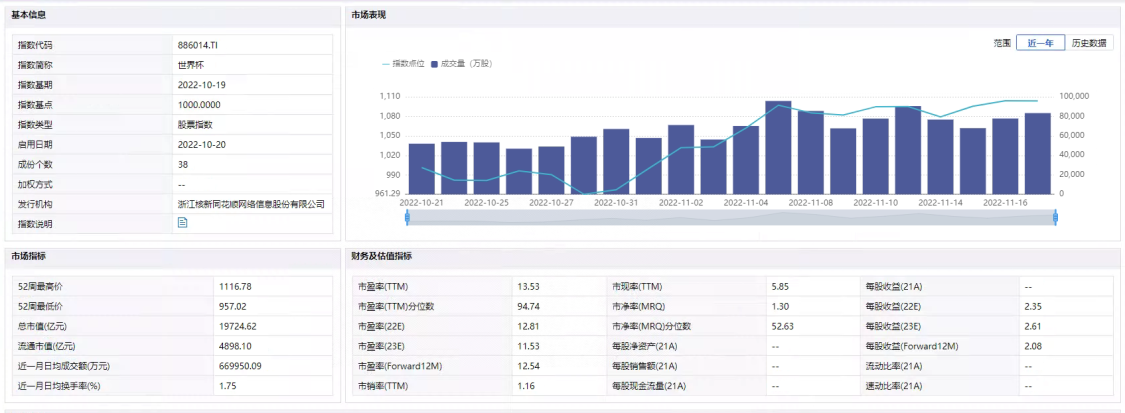Click the index code 886014.TI

click(x=198, y=45)
